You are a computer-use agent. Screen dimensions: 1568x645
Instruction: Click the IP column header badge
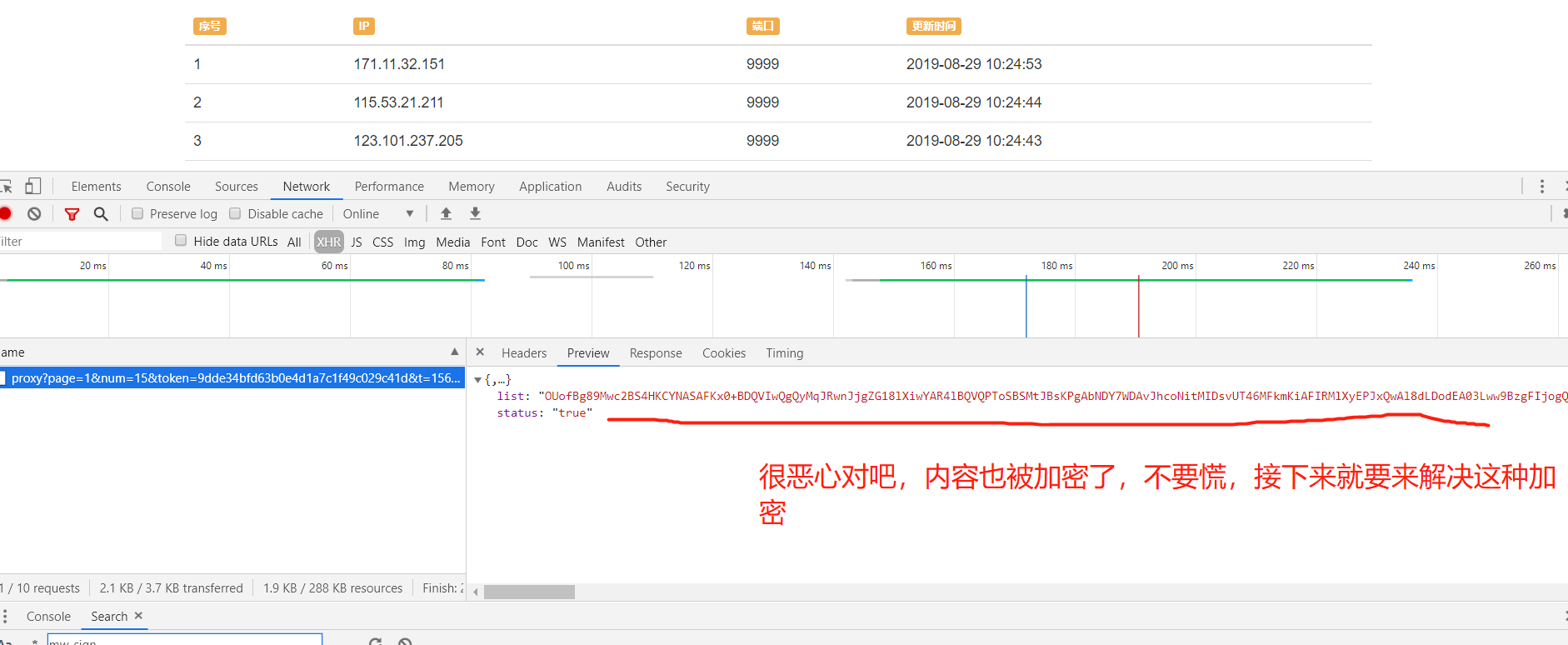tap(363, 26)
